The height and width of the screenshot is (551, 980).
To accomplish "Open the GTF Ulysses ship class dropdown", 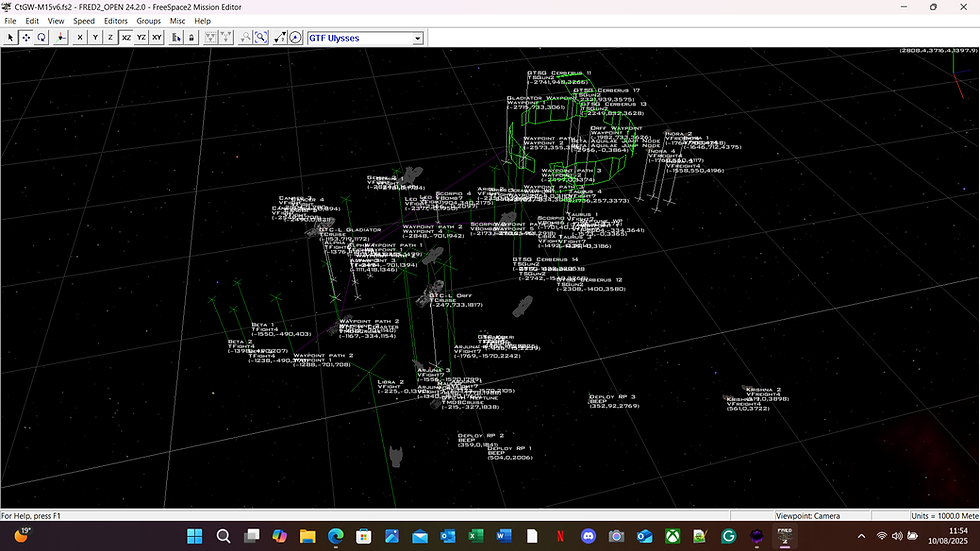I will (365, 38).
